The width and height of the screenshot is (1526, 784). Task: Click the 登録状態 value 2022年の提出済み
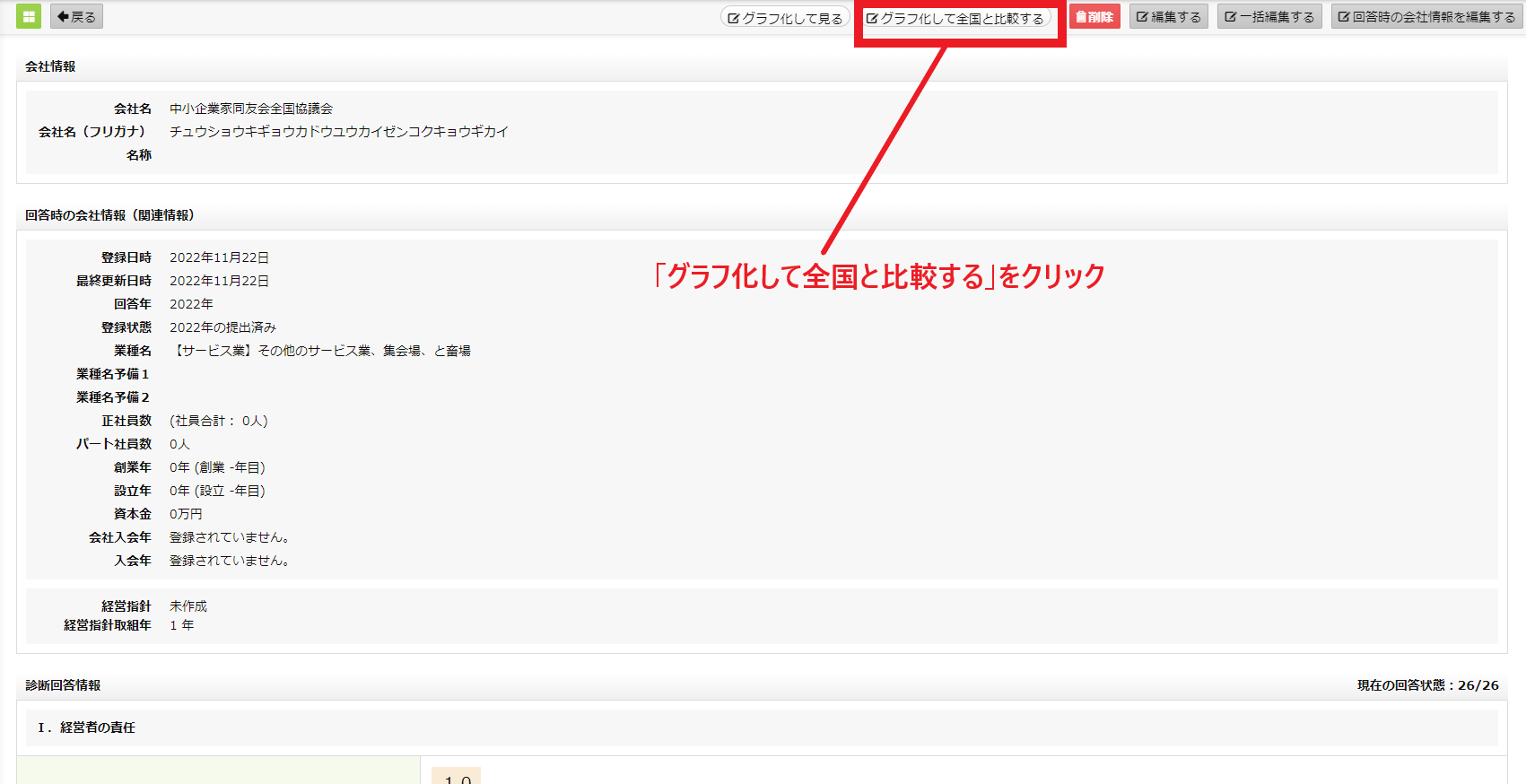222,327
